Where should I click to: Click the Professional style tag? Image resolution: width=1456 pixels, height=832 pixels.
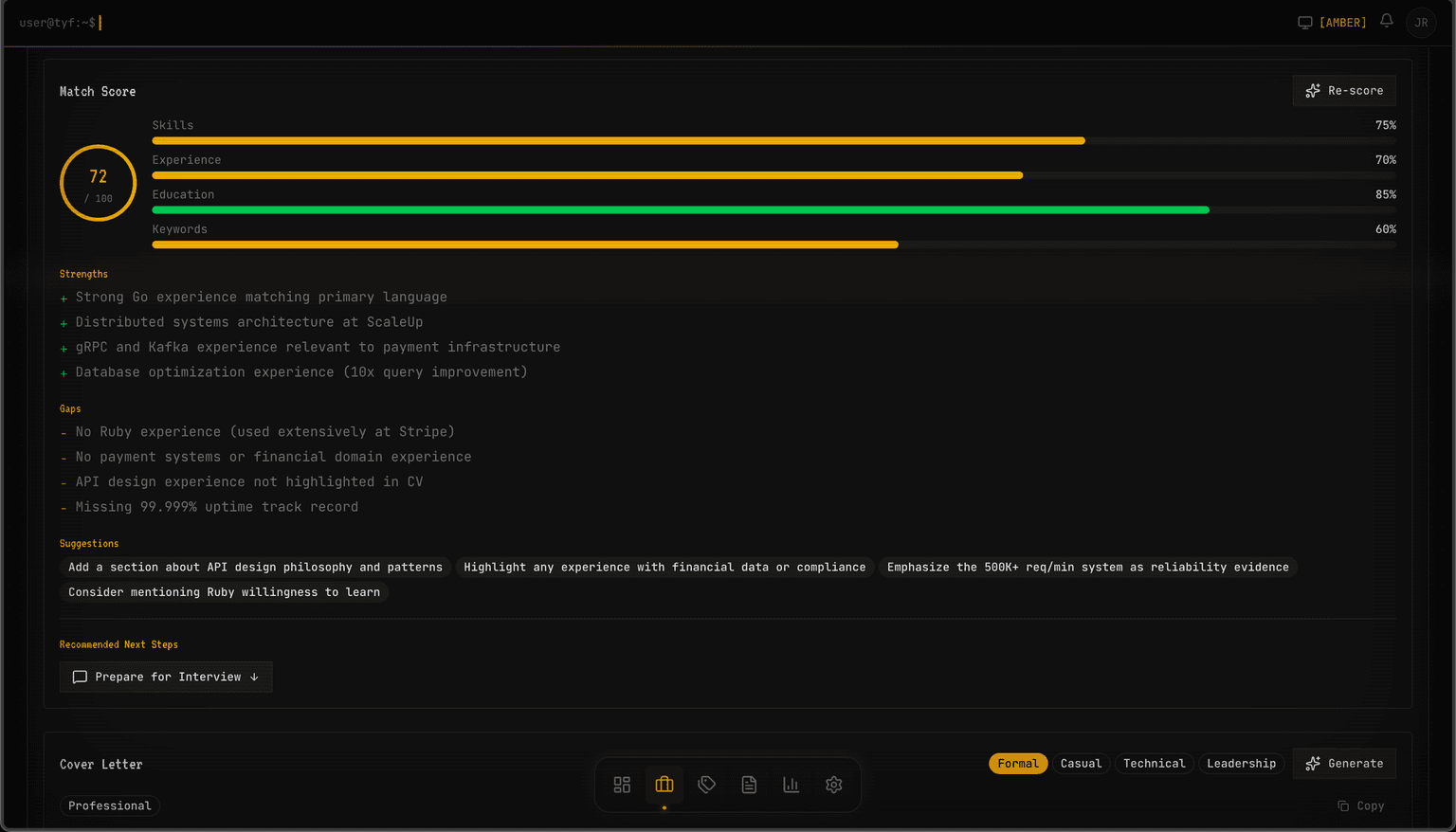[x=109, y=805]
